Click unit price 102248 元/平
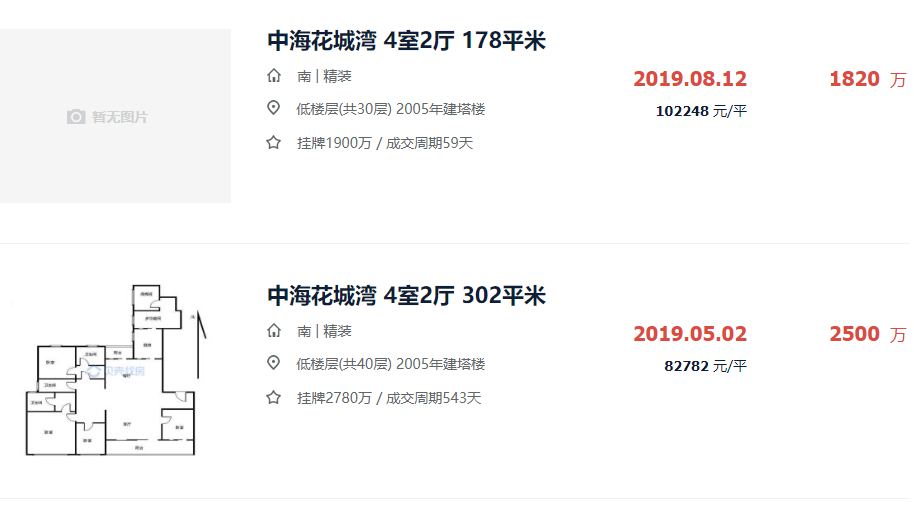The width and height of the screenshot is (914, 505). click(701, 111)
